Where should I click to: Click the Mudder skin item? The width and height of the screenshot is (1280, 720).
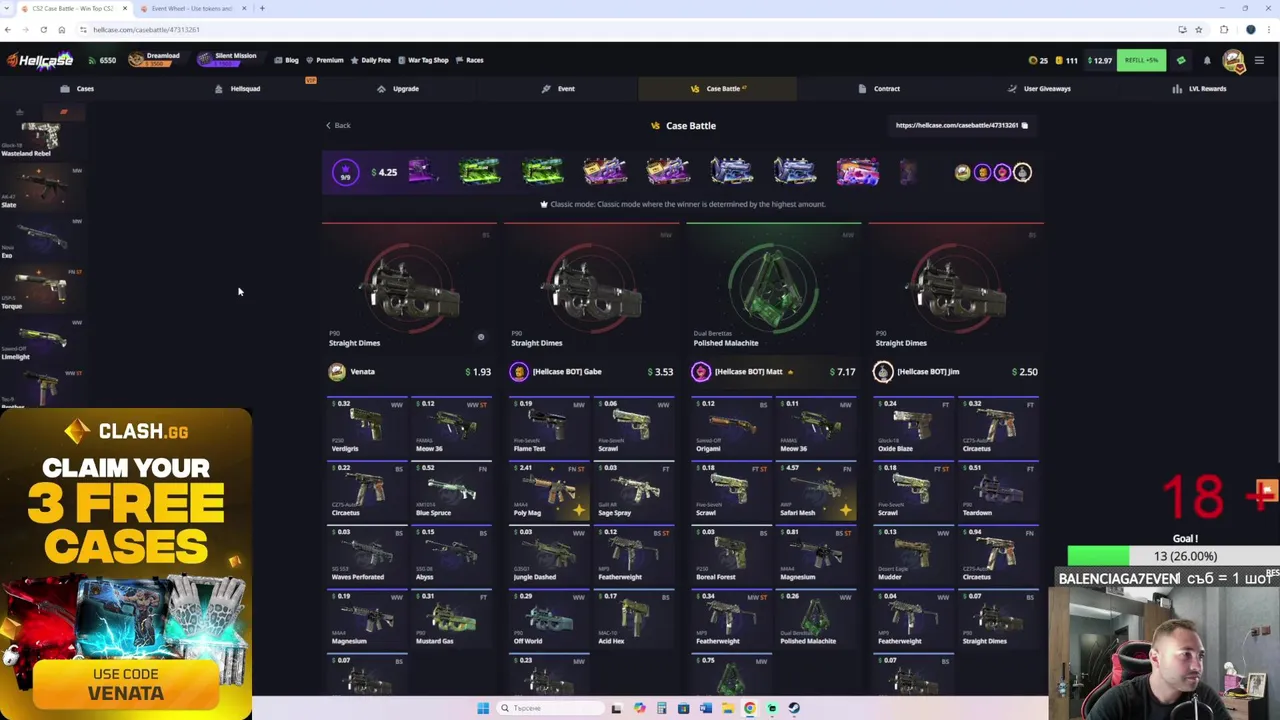(x=913, y=555)
